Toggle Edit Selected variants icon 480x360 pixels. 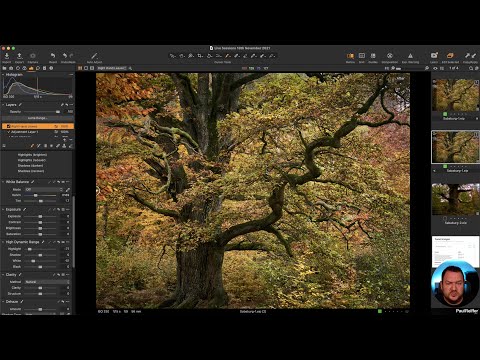click(x=450, y=56)
